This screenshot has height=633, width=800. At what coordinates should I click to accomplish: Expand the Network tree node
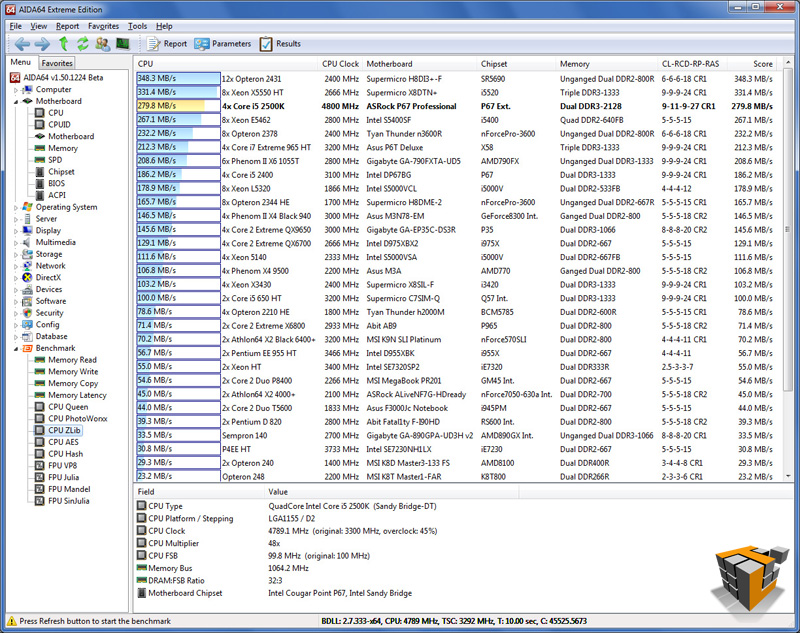tap(15, 266)
